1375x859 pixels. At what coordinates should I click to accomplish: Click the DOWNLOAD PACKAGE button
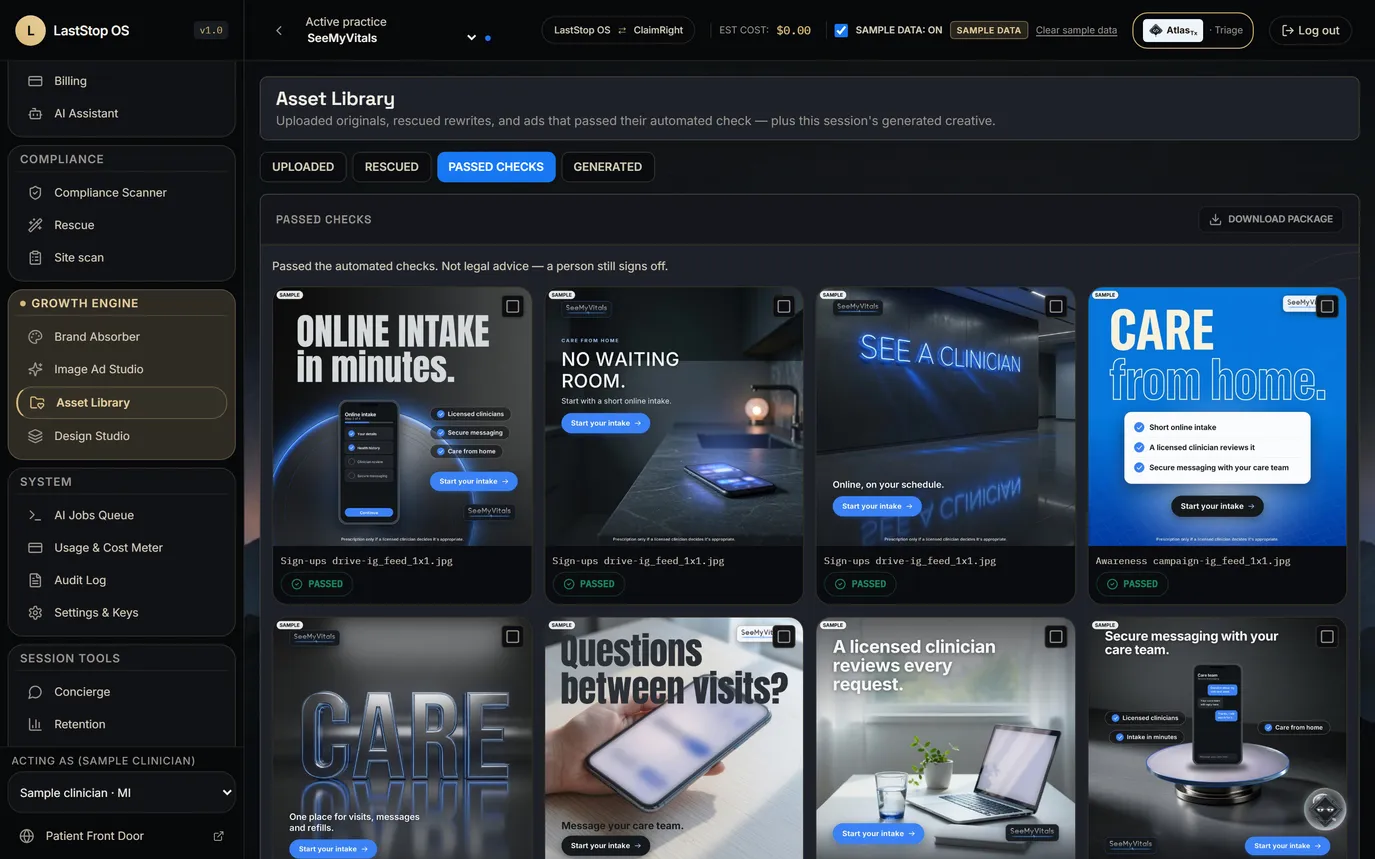[x=1271, y=219]
